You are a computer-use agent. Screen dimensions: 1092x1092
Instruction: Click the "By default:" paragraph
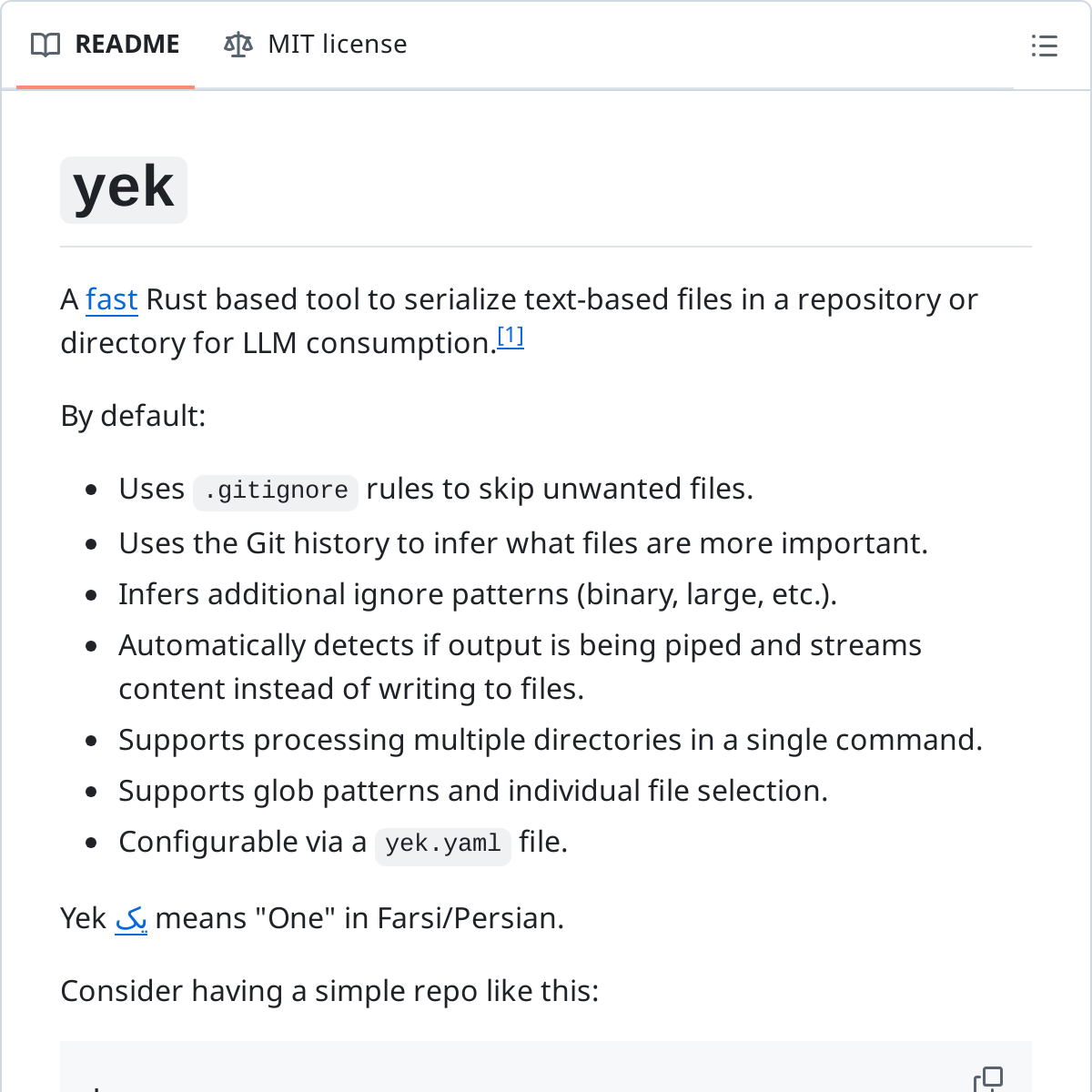(x=133, y=416)
